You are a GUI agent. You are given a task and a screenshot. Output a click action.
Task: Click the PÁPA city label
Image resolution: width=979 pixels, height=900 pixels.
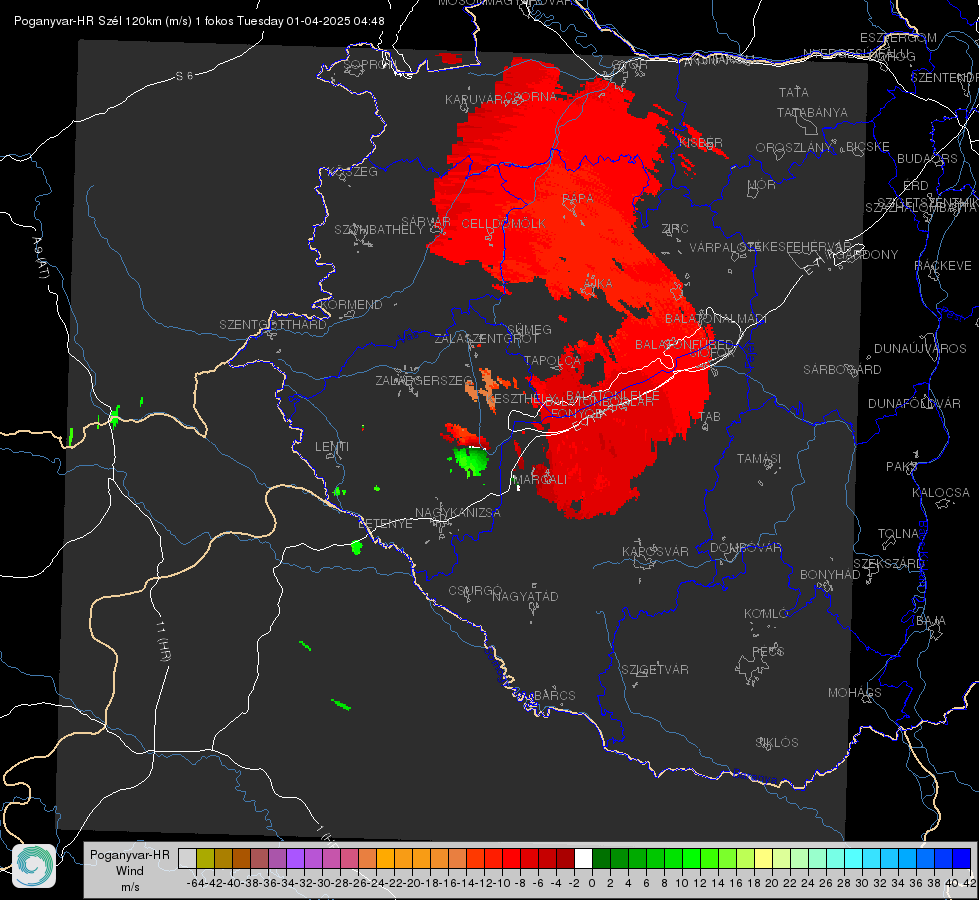578,199
